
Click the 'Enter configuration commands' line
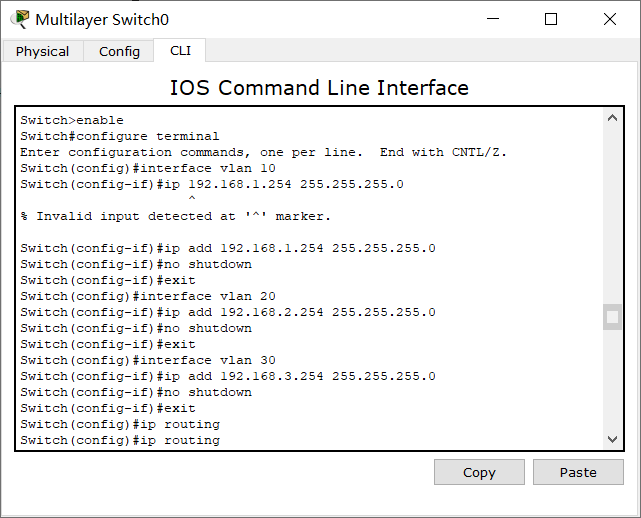[x=264, y=152]
